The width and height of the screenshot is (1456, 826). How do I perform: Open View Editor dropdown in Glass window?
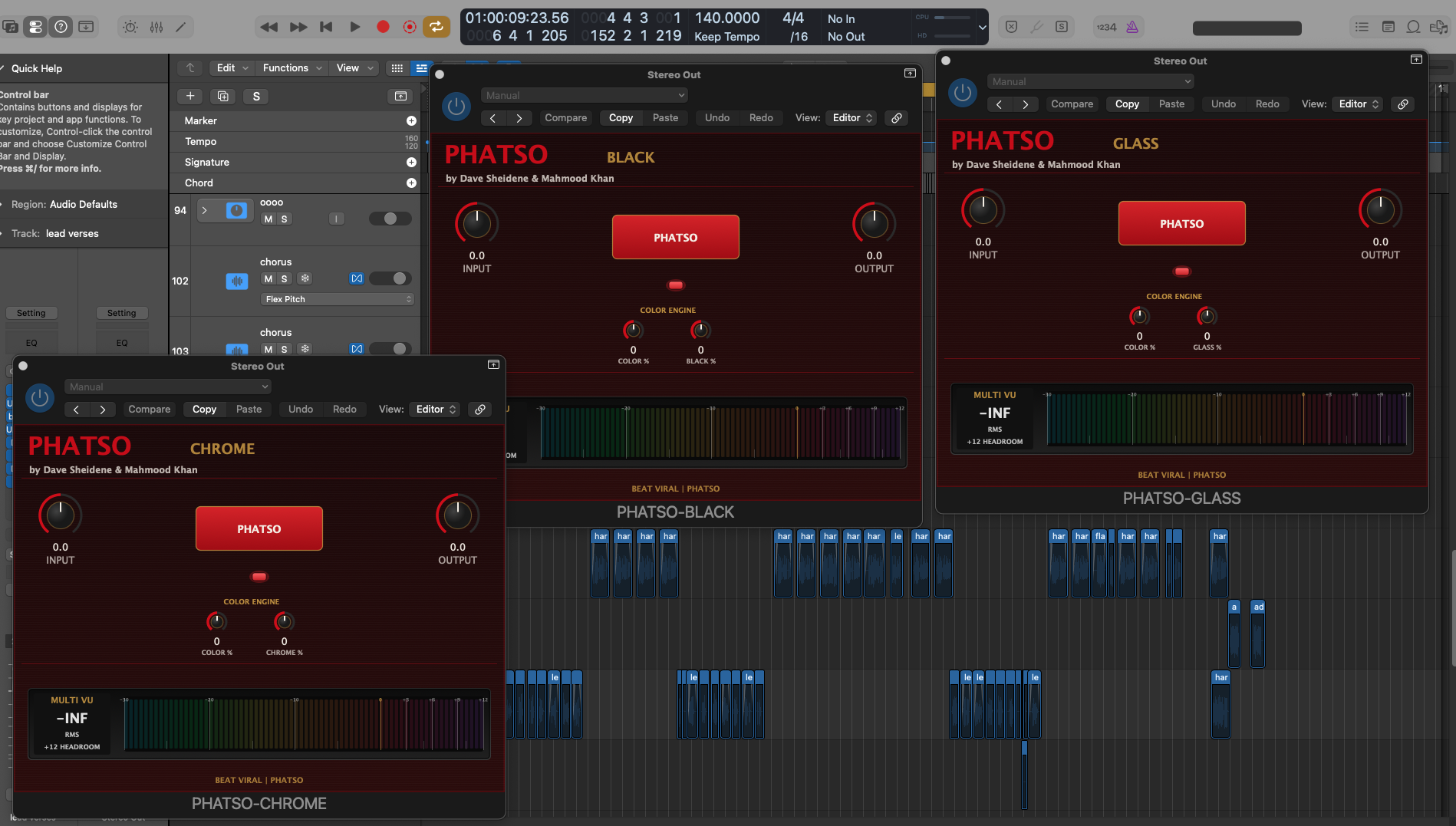click(x=1359, y=104)
